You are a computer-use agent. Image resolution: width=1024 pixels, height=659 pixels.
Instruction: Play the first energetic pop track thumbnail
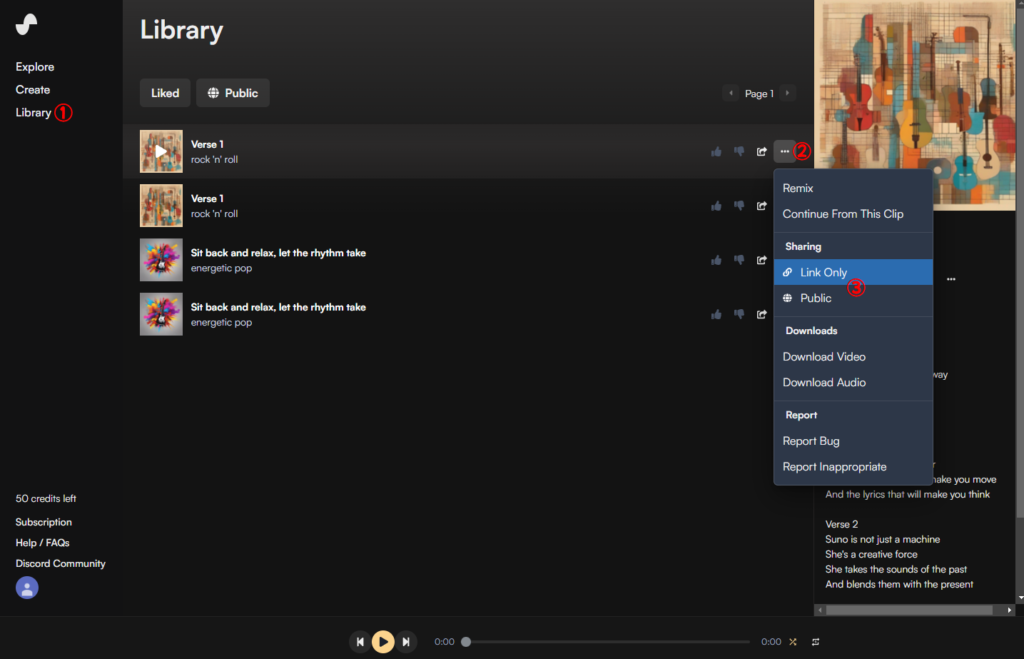(x=161, y=260)
